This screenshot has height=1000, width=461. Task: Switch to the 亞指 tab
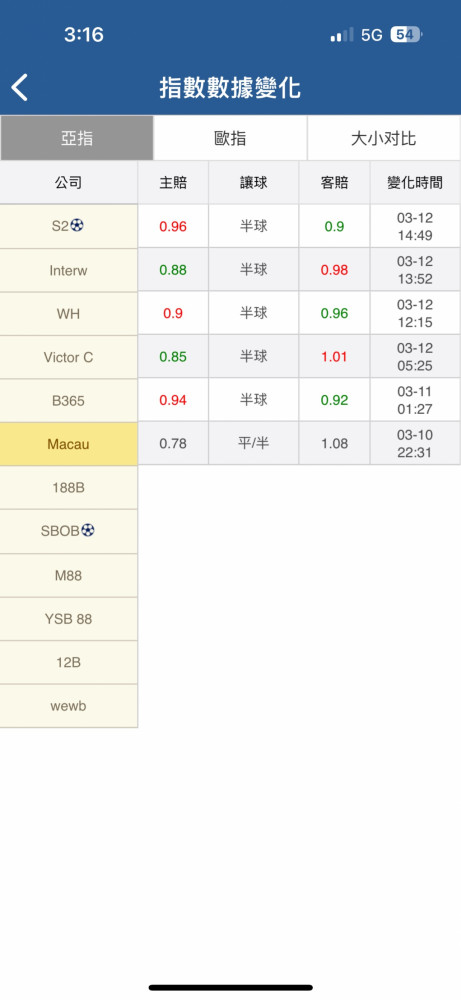(x=77, y=138)
